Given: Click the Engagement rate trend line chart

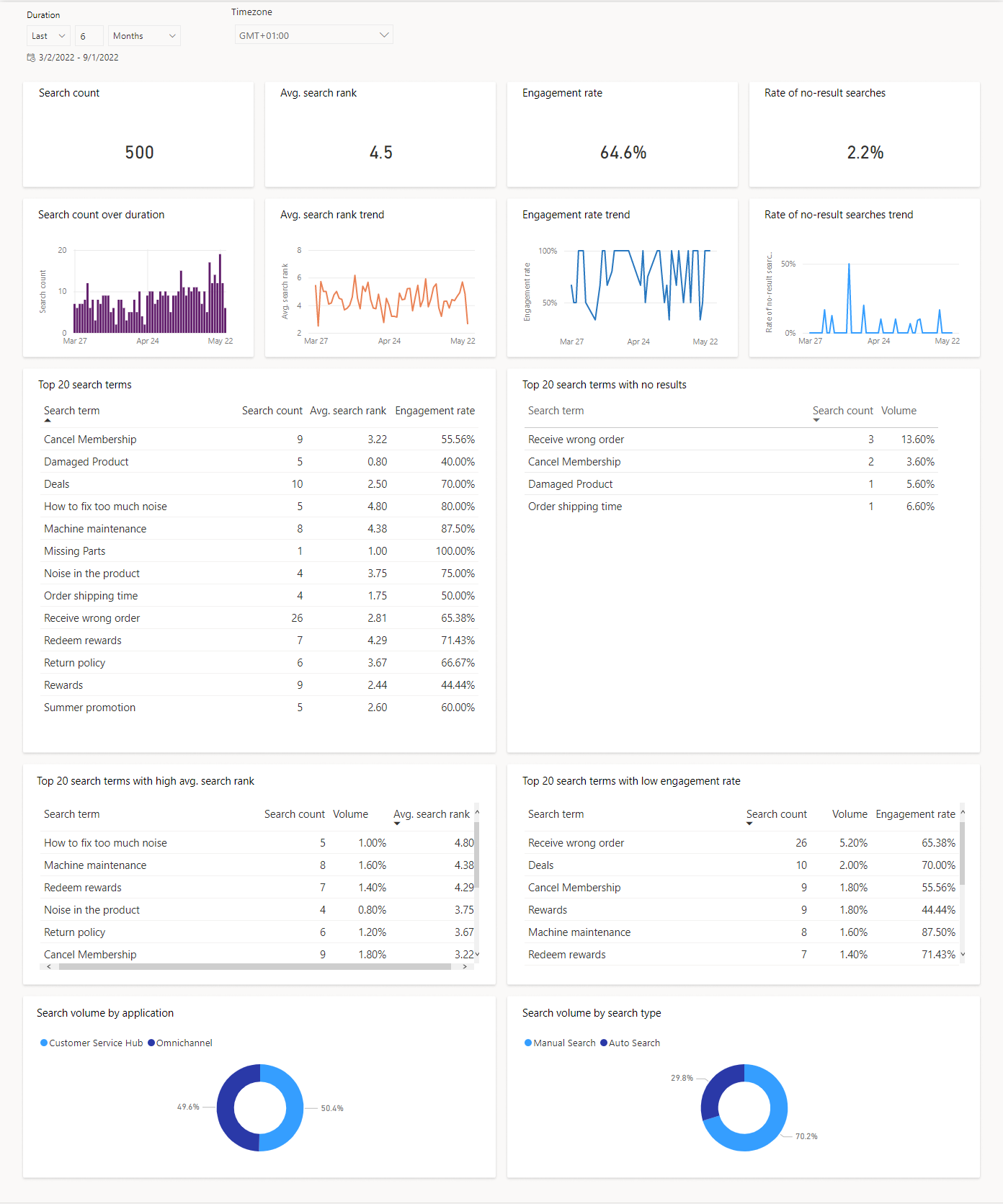Looking at the screenshot, I should pyautogui.click(x=641, y=285).
